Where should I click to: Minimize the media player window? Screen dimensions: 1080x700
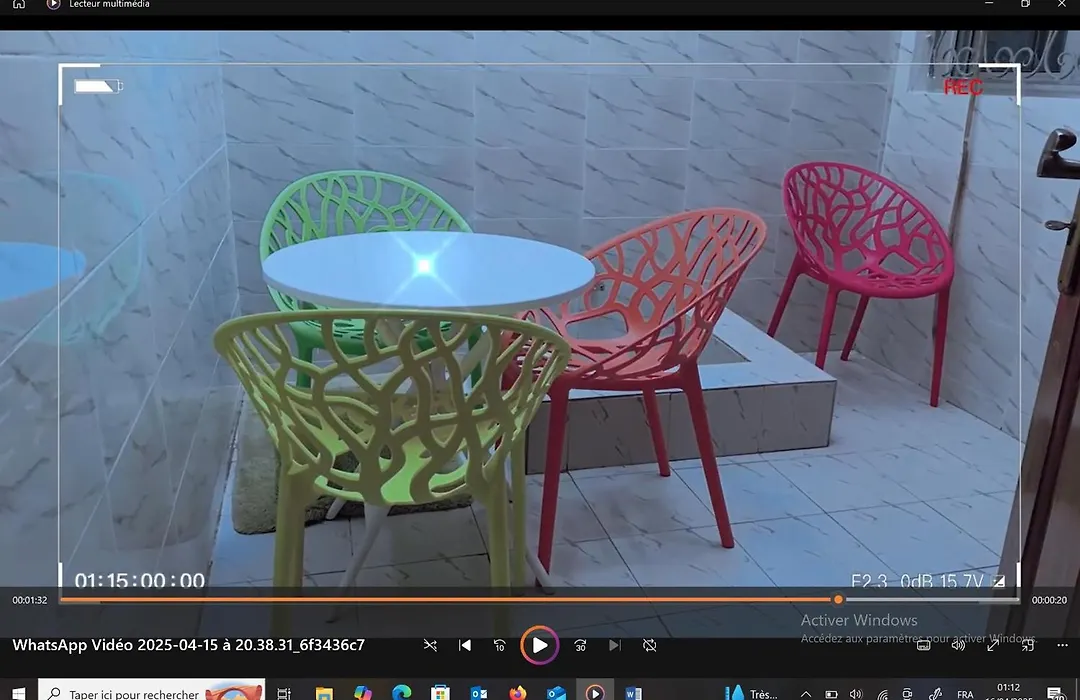pos(989,3)
